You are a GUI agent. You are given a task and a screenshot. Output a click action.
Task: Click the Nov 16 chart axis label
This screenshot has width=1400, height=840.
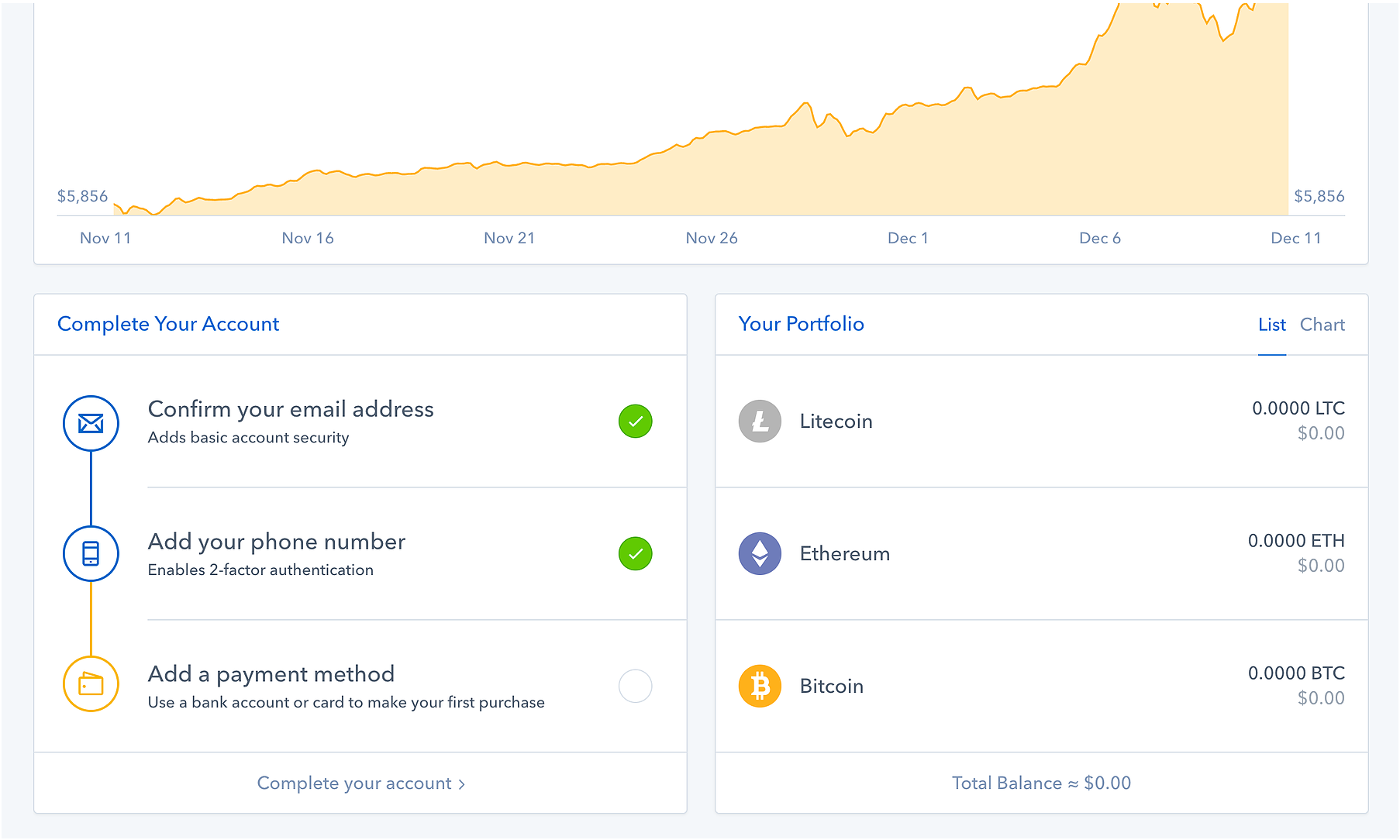[x=308, y=238]
